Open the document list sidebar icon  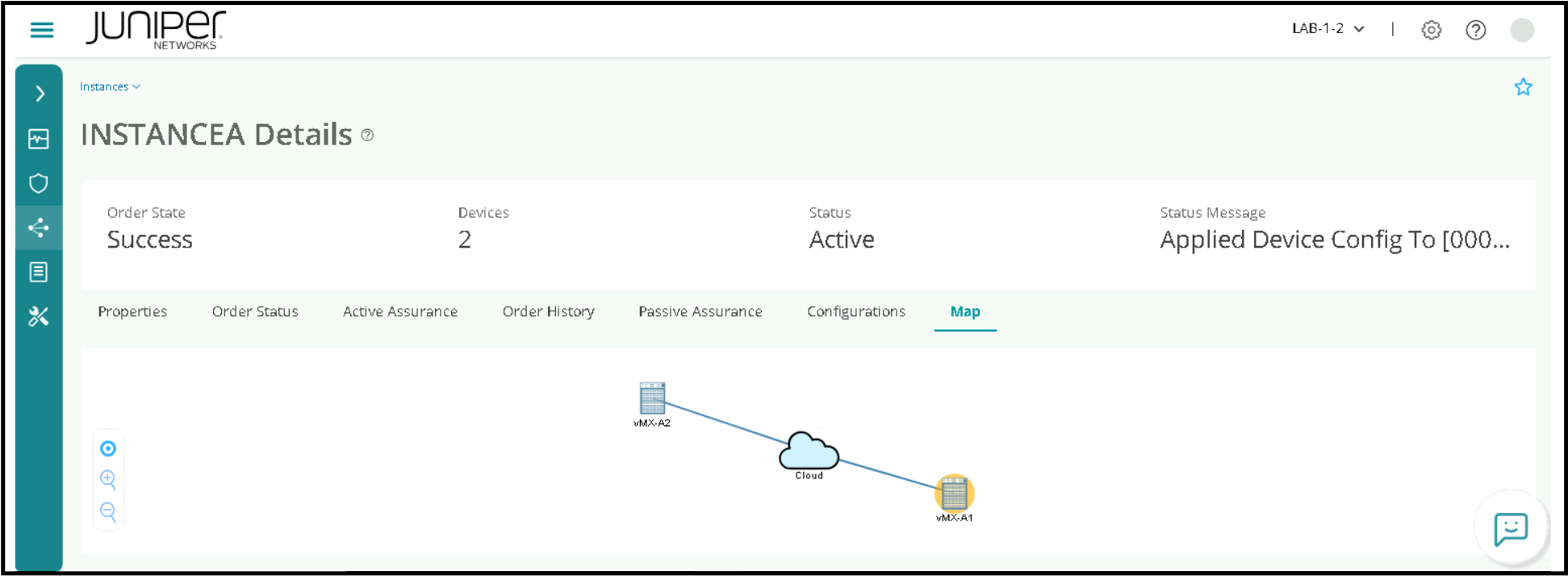click(39, 273)
